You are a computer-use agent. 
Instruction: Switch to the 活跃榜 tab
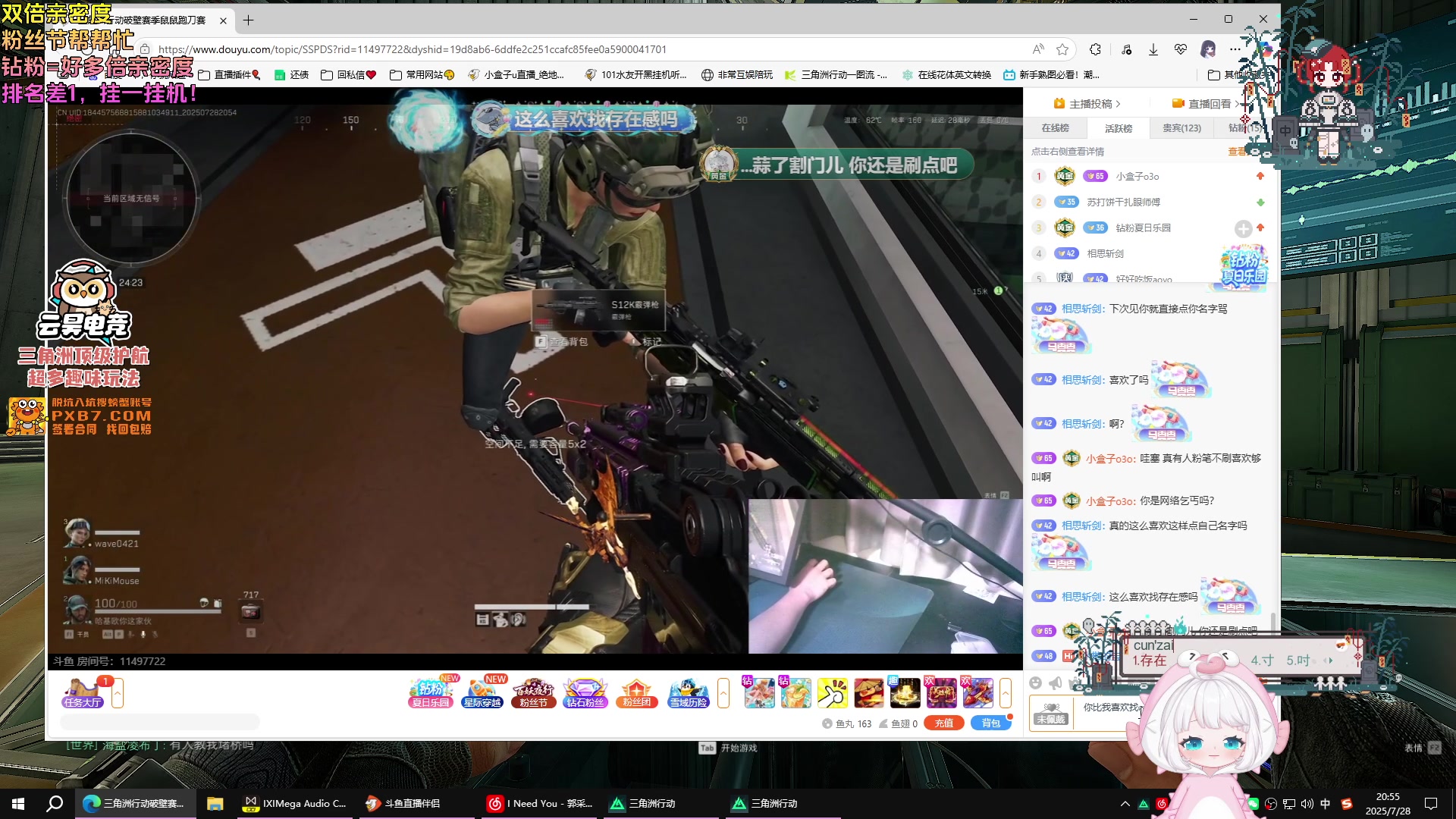point(1119,128)
